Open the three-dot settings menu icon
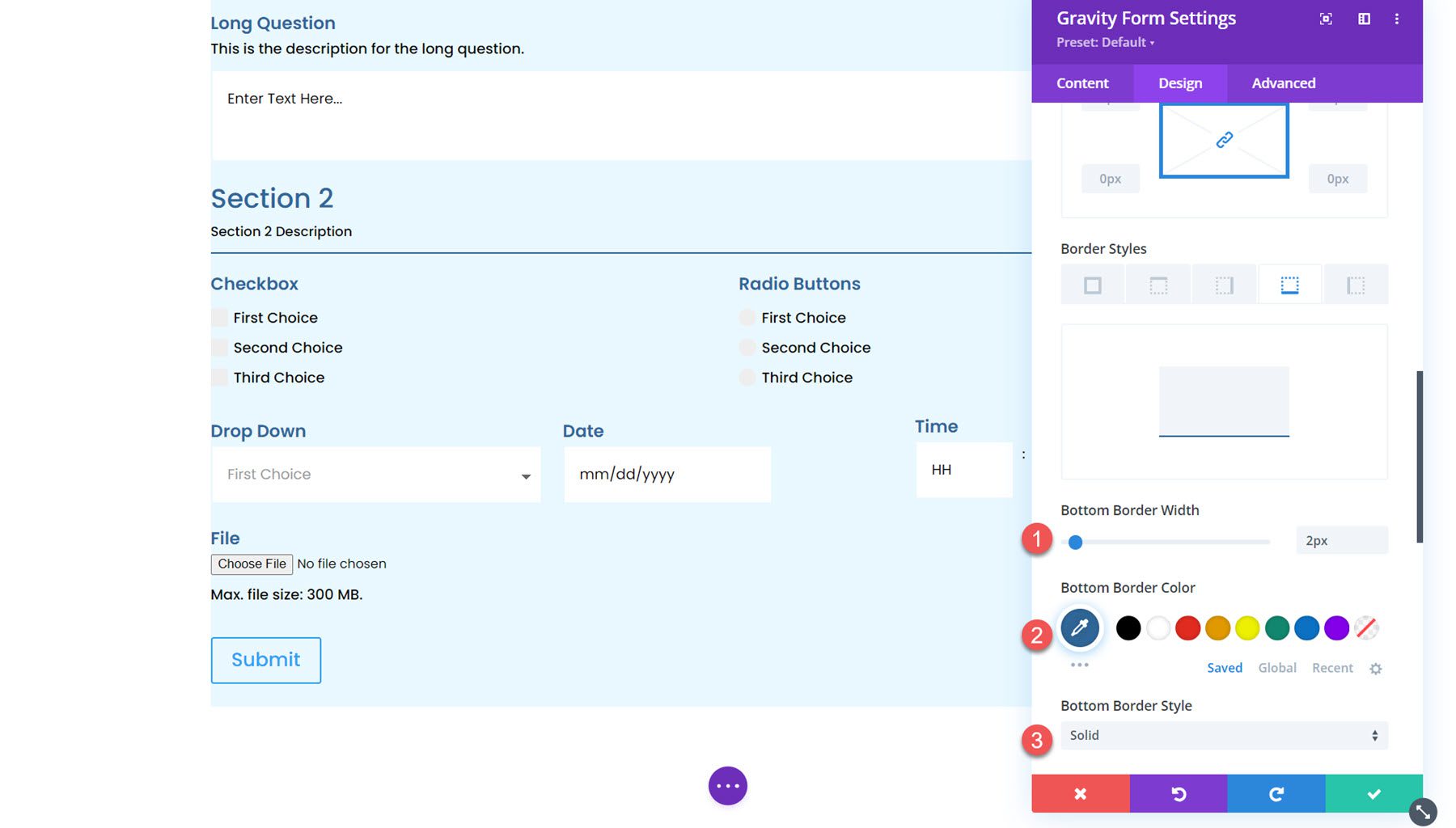 tap(1396, 18)
